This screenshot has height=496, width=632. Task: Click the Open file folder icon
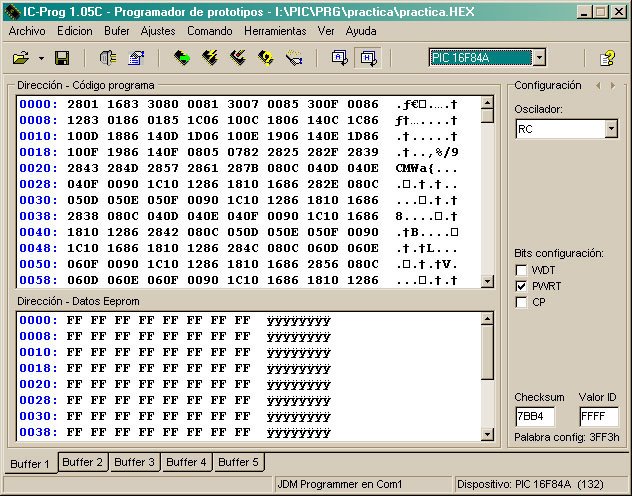point(21,58)
